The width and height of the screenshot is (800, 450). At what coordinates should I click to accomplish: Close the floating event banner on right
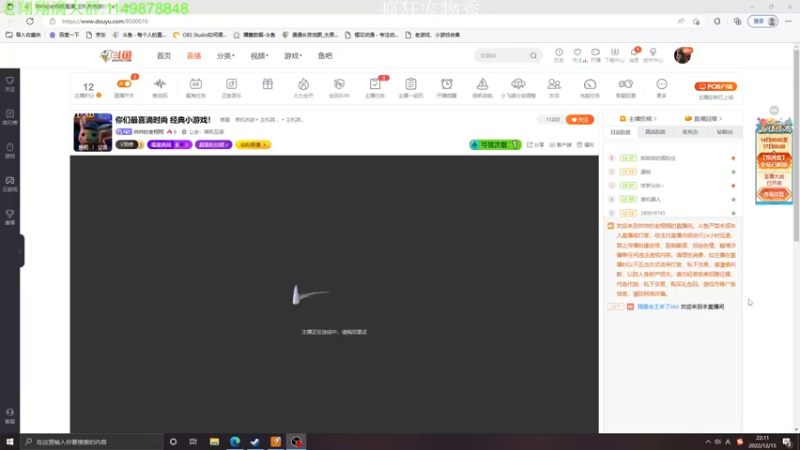coord(774,111)
